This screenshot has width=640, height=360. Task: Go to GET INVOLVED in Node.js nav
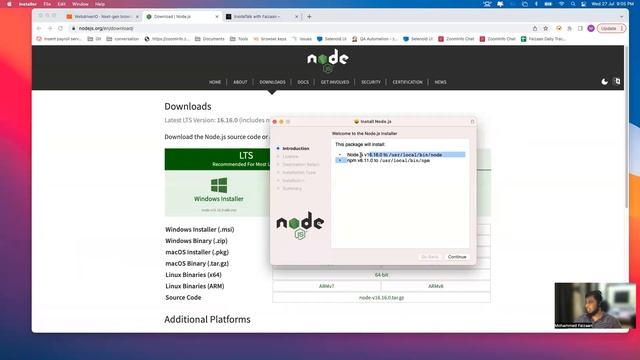tap(335, 82)
